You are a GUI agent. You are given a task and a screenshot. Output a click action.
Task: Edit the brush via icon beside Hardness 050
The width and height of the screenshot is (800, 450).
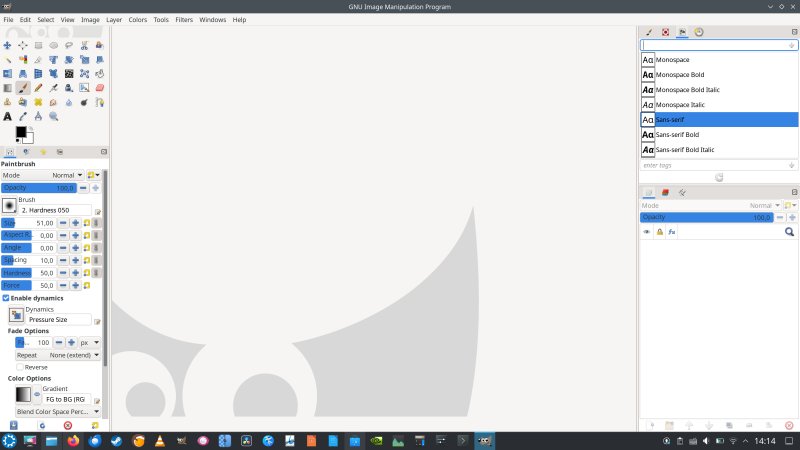(97, 211)
